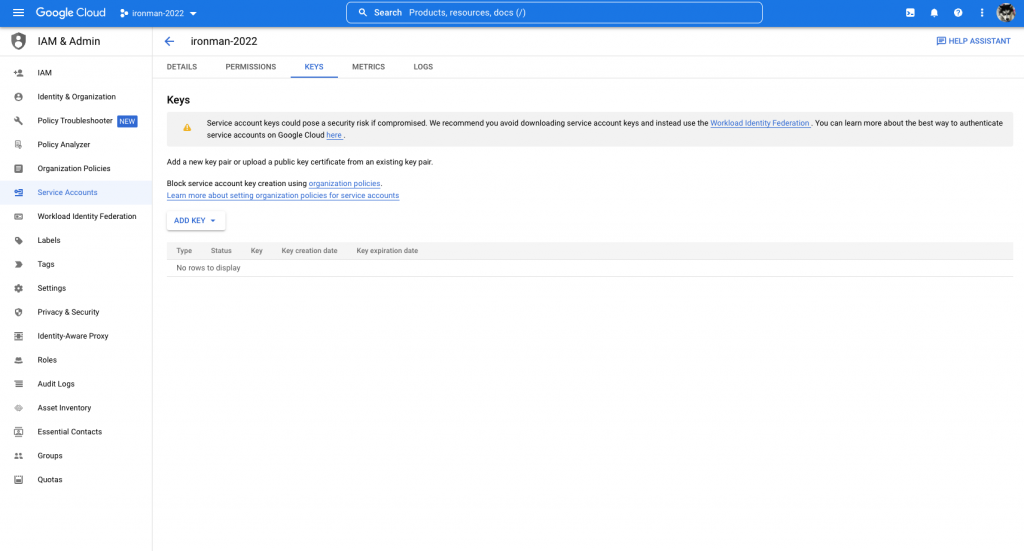Click the Quotas icon
Image resolution: width=1024 pixels, height=551 pixels.
click(x=18, y=480)
